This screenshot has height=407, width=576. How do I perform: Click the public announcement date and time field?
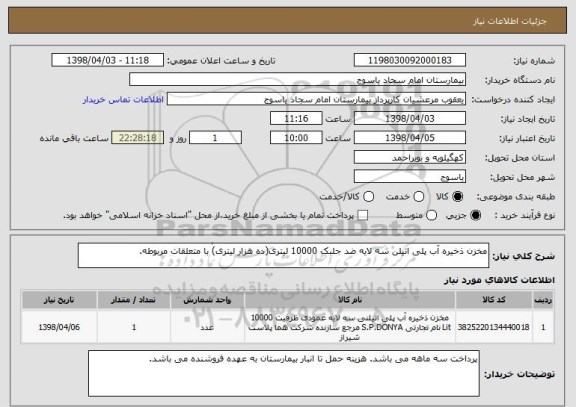point(108,60)
